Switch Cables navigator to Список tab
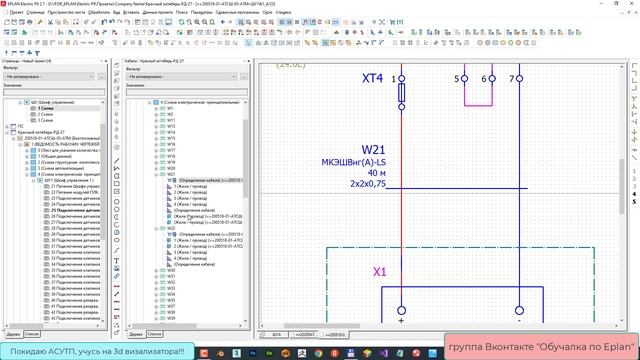Image resolution: width=640 pixels, height=360 pixels. (154, 334)
